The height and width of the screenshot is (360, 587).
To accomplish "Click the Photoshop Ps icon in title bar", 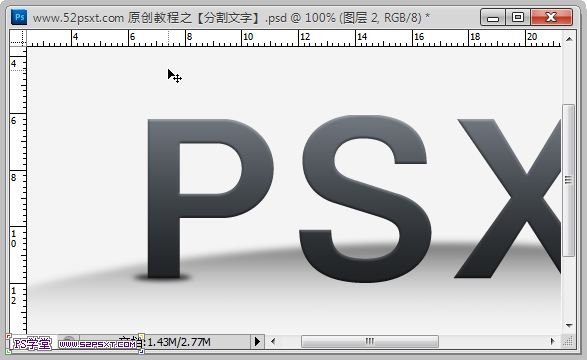I will point(19,17).
